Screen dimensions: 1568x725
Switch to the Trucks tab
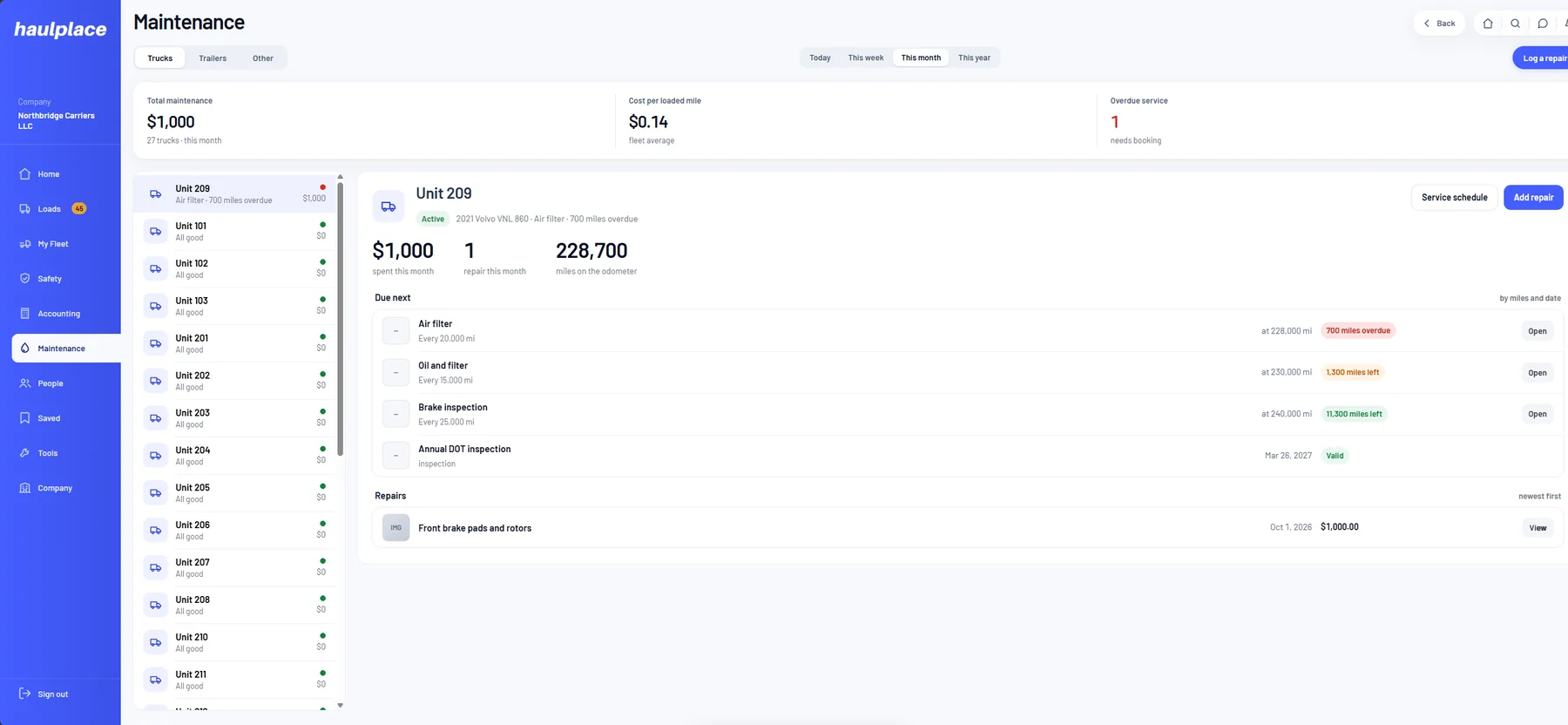[160, 58]
